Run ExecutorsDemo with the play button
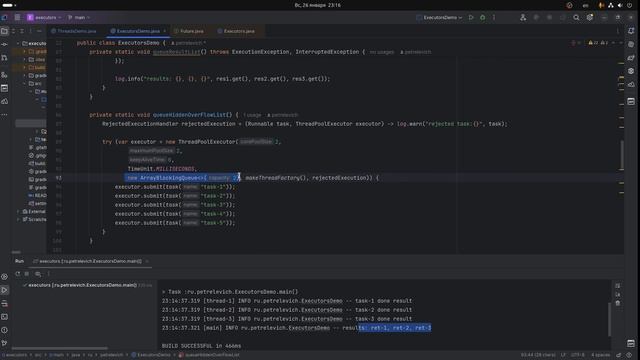Screen dimensions: 640x360 click(471, 18)
